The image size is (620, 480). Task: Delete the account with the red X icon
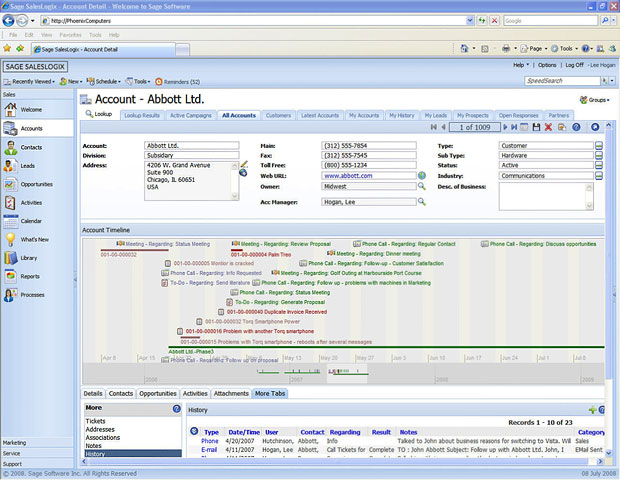(548, 127)
